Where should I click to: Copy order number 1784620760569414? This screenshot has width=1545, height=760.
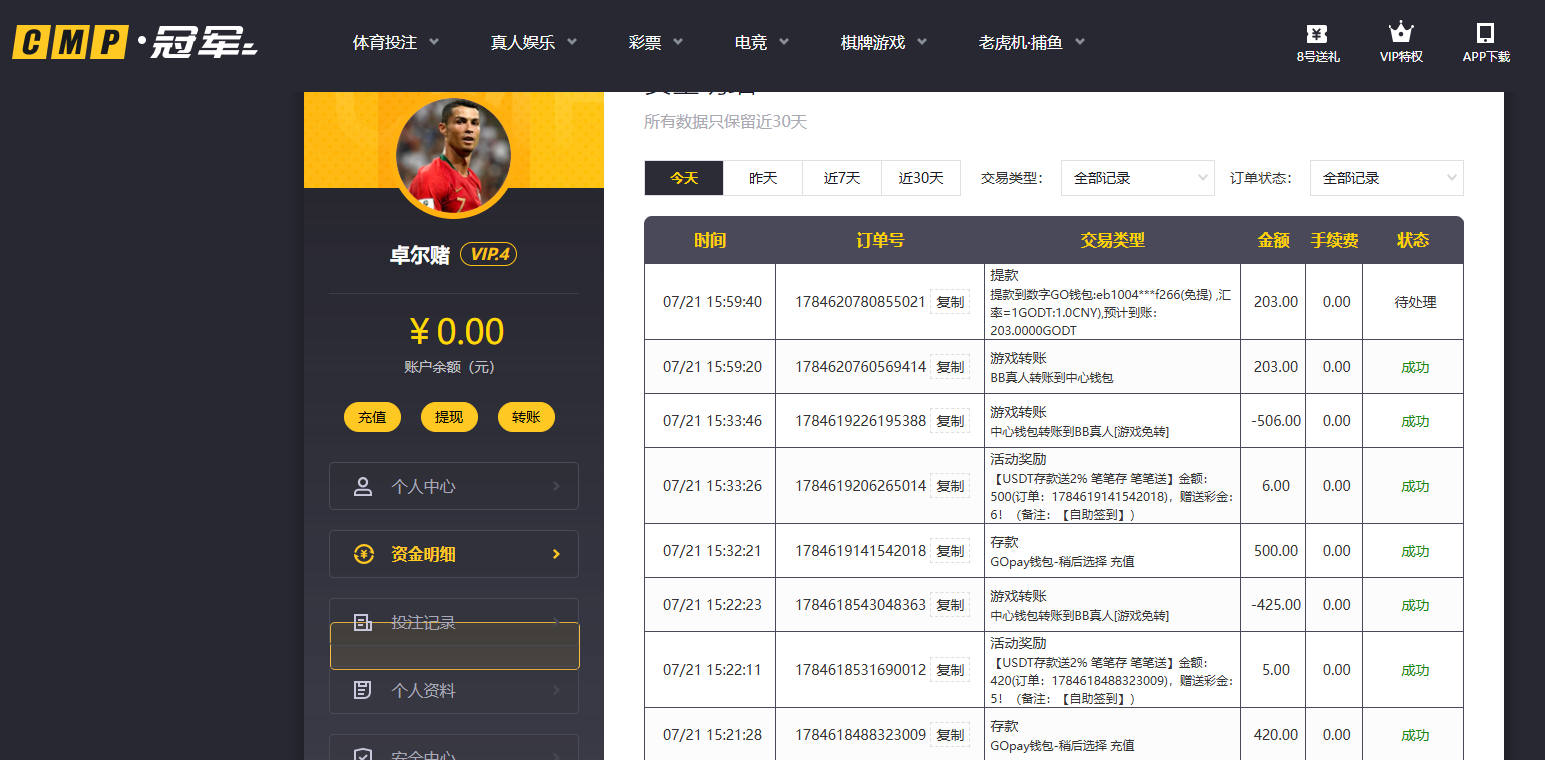click(950, 367)
